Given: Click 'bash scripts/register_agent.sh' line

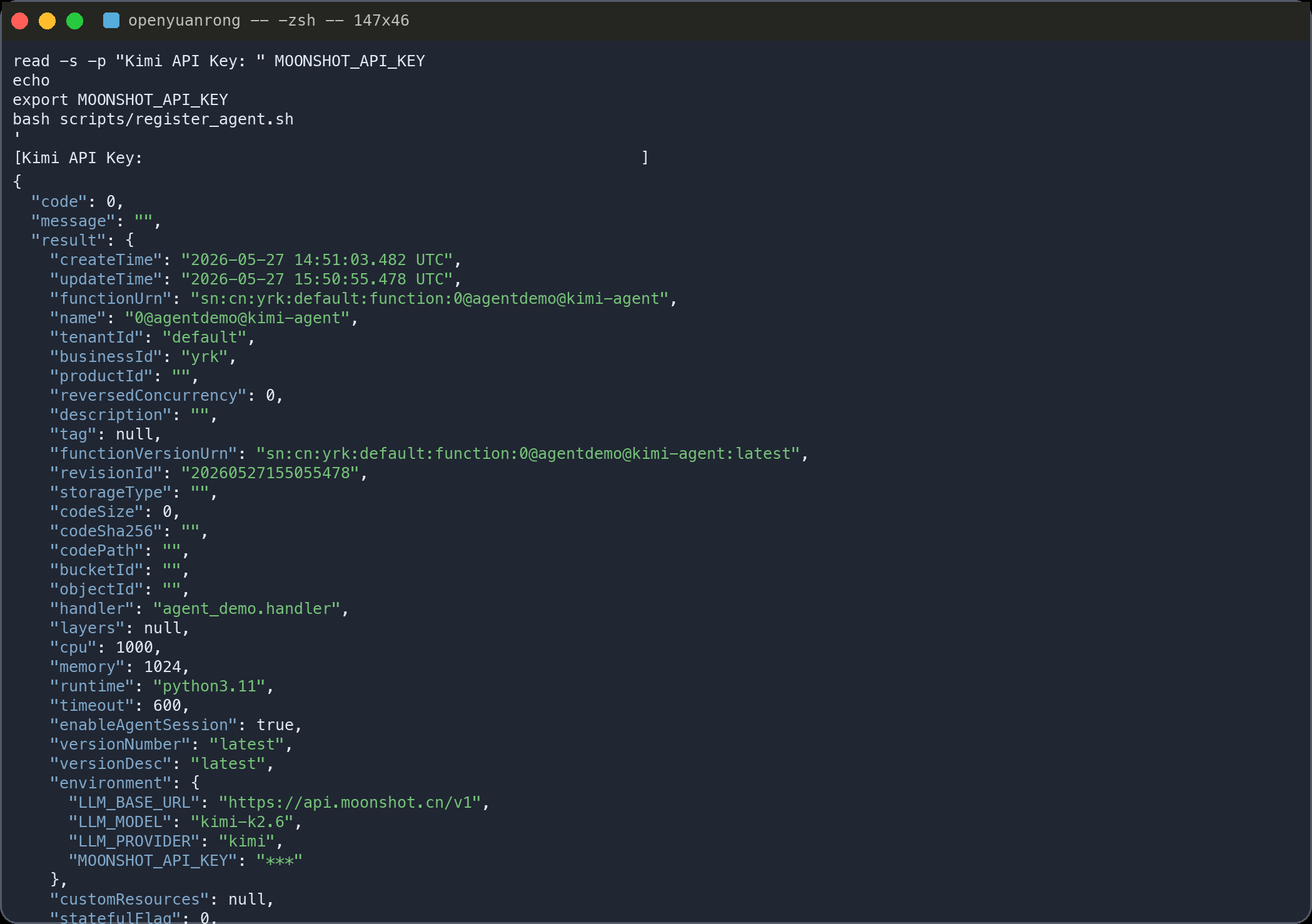Looking at the screenshot, I should click(153, 119).
